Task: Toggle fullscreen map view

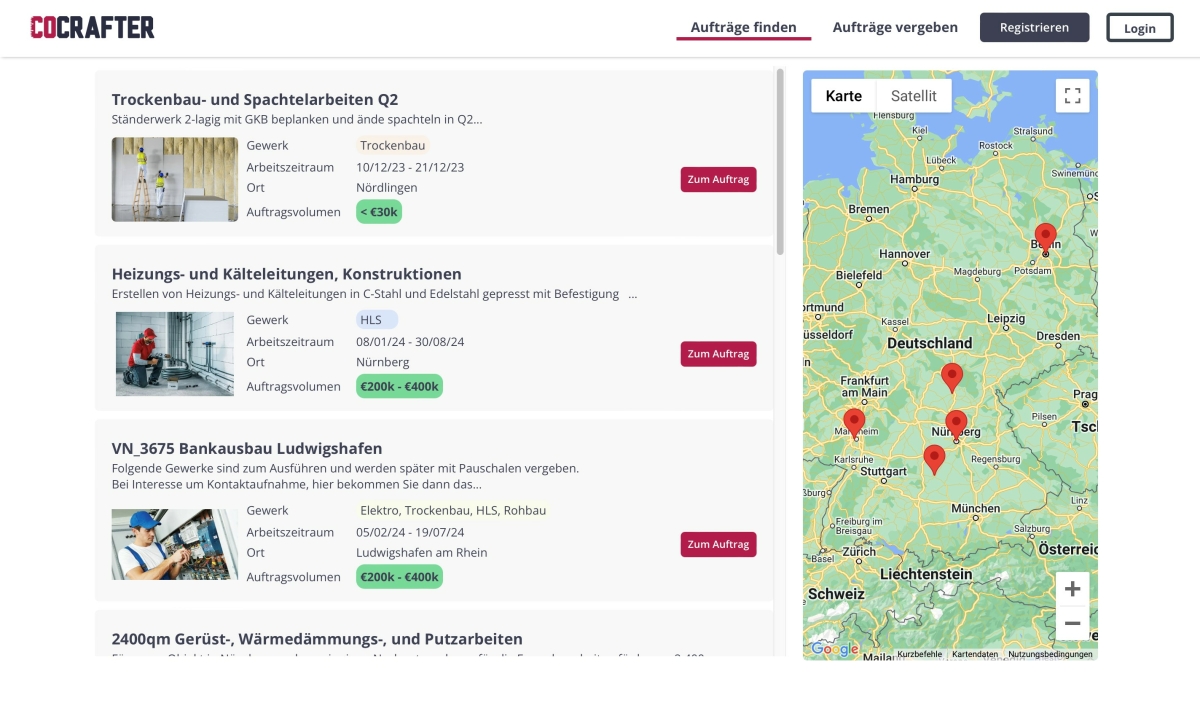Action: coord(1073,96)
